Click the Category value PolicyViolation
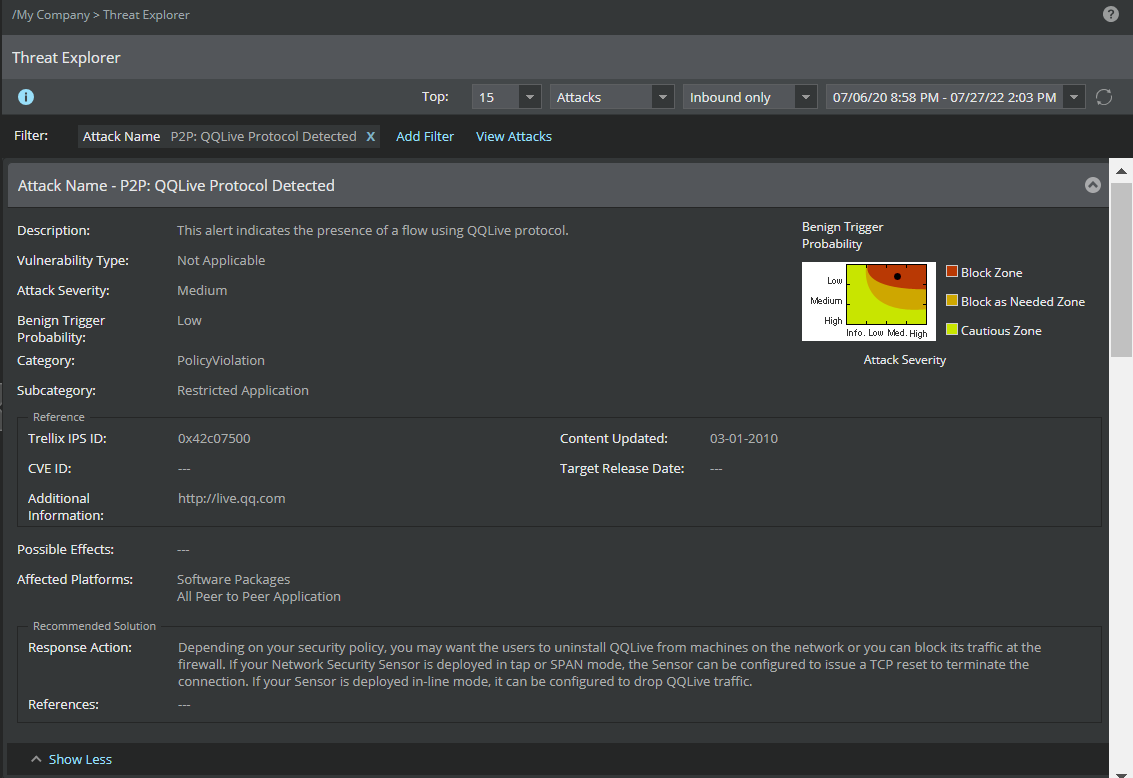The height and width of the screenshot is (778, 1133). pyautogui.click(x=220, y=360)
